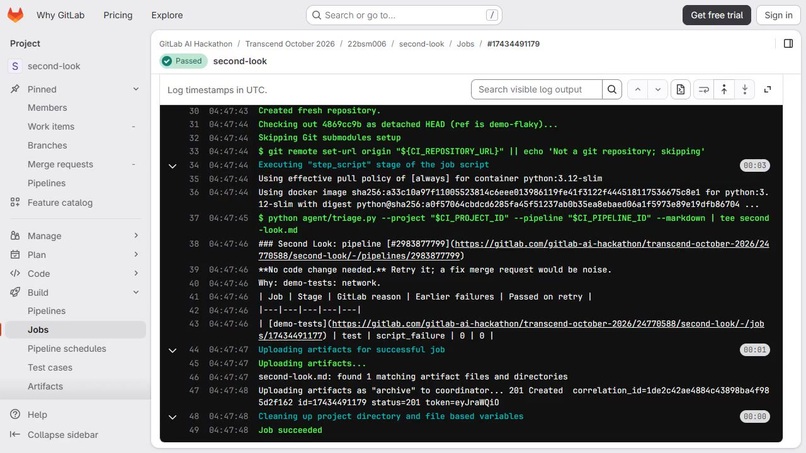Collapse the Build section chevron
The width and height of the screenshot is (806, 453).
[x=136, y=292]
